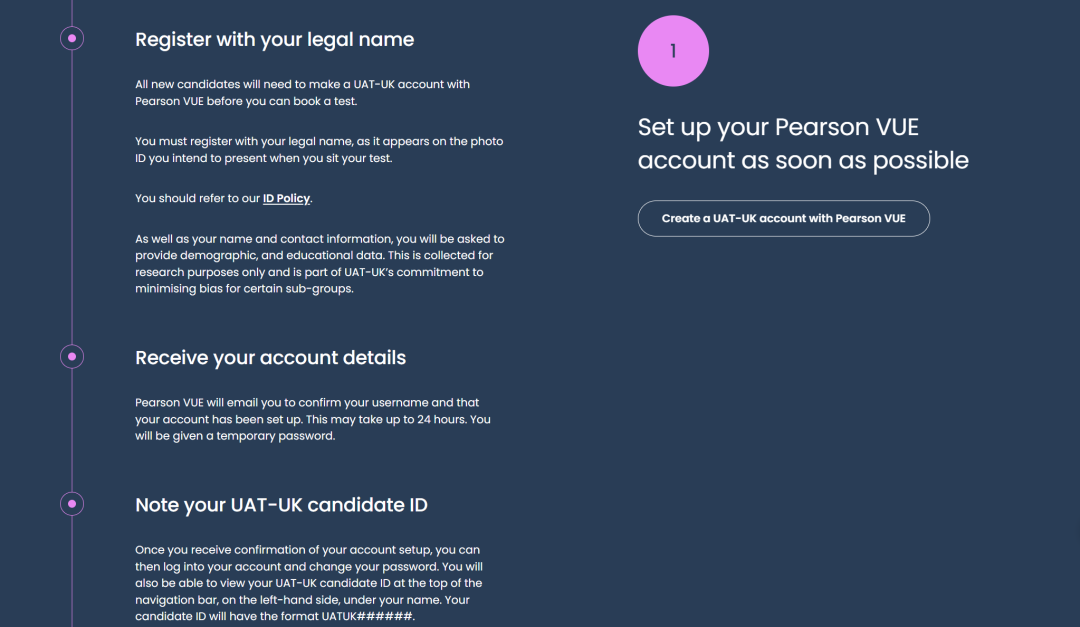
Task: Click the Set up your Pearson VUE account heading
Action: point(803,143)
